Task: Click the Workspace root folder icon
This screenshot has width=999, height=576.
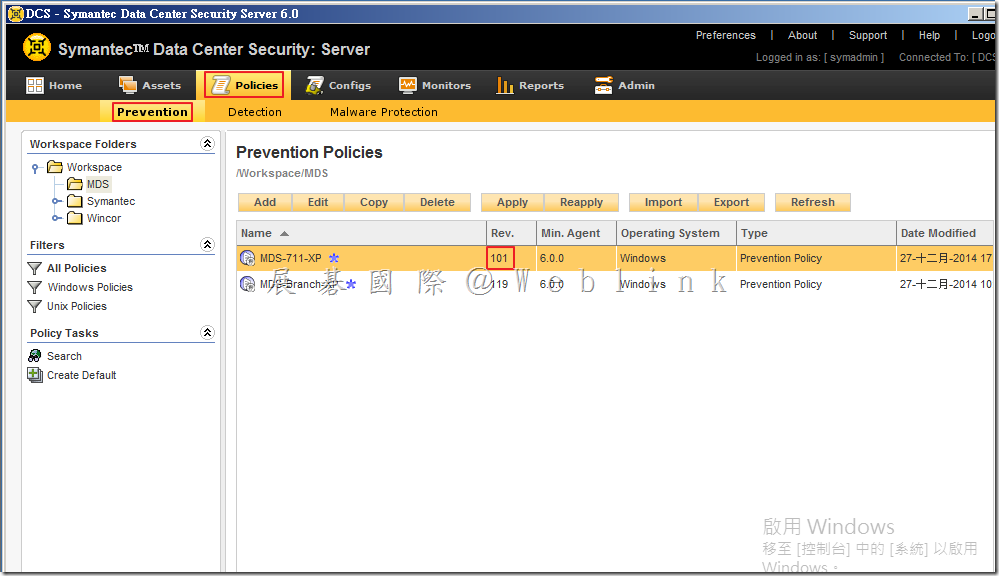Action: [55, 167]
